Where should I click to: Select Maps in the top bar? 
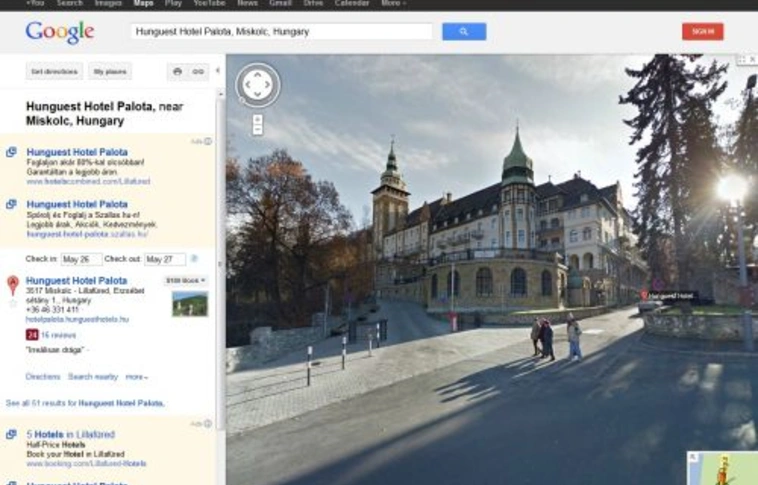tap(144, 3)
